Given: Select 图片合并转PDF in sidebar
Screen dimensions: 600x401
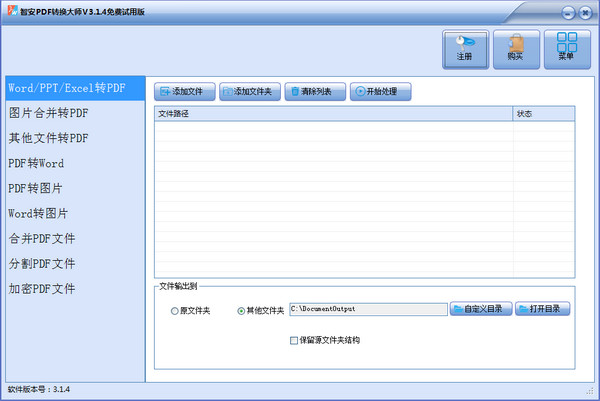Looking at the screenshot, I should [75, 113].
